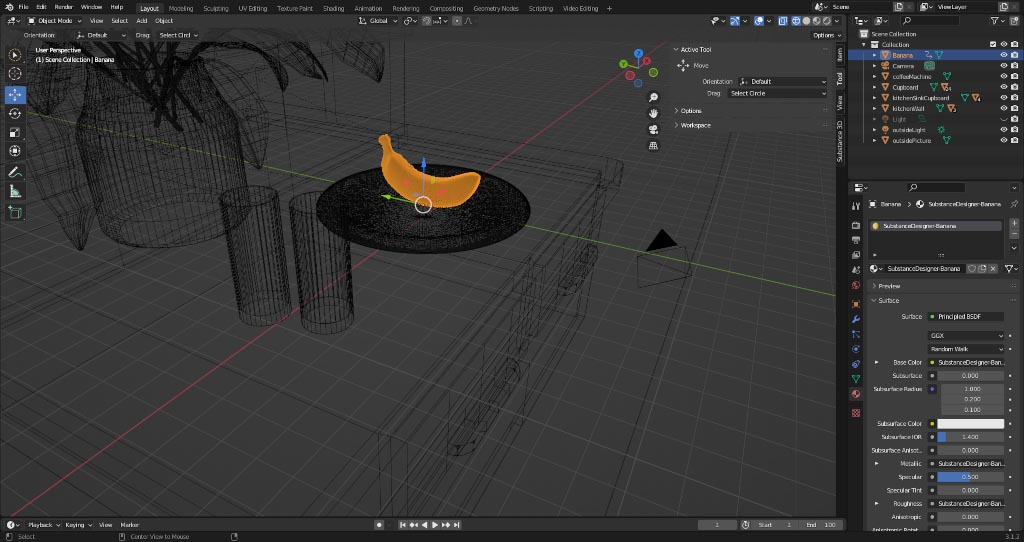Click the Specular value slider
The height and width of the screenshot is (542, 1024).
tap(970, 477)
